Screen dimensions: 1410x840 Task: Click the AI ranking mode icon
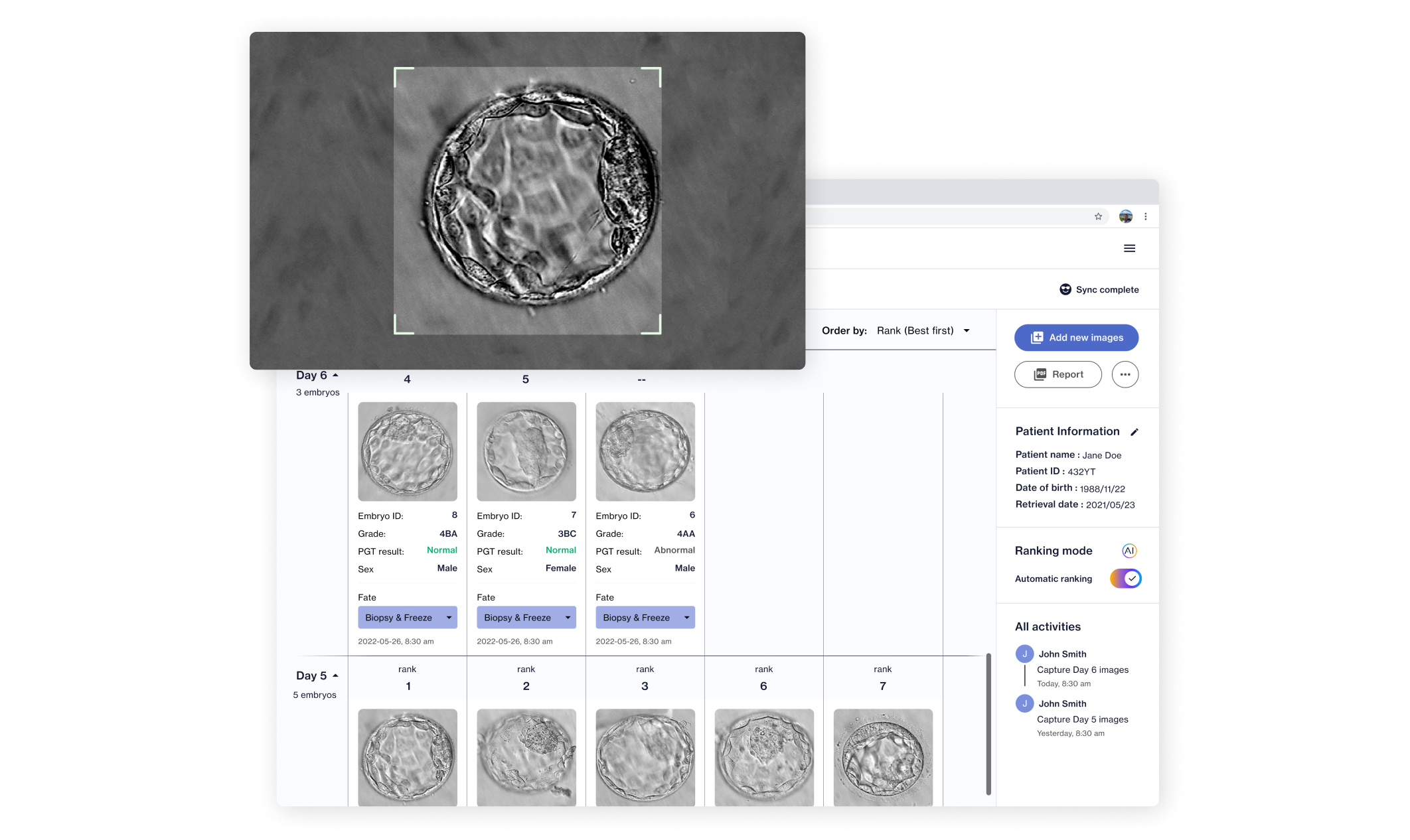click(x=1129, y=551)
